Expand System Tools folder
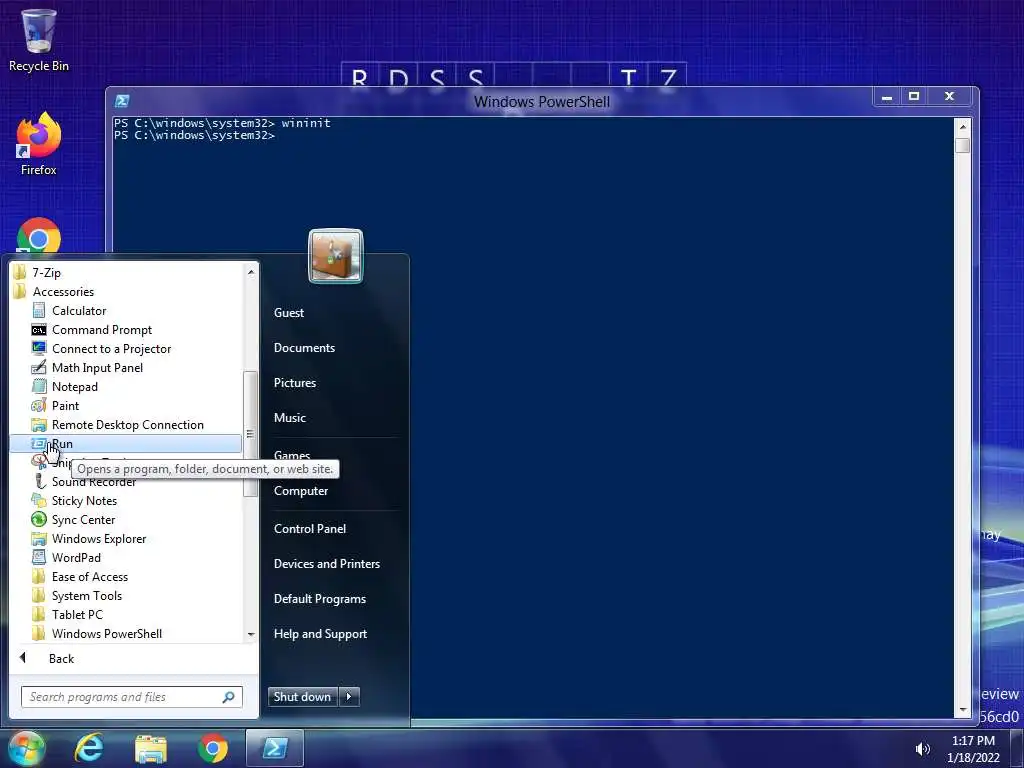Screen dimensions: 1024x768 (x=86, y=596)
